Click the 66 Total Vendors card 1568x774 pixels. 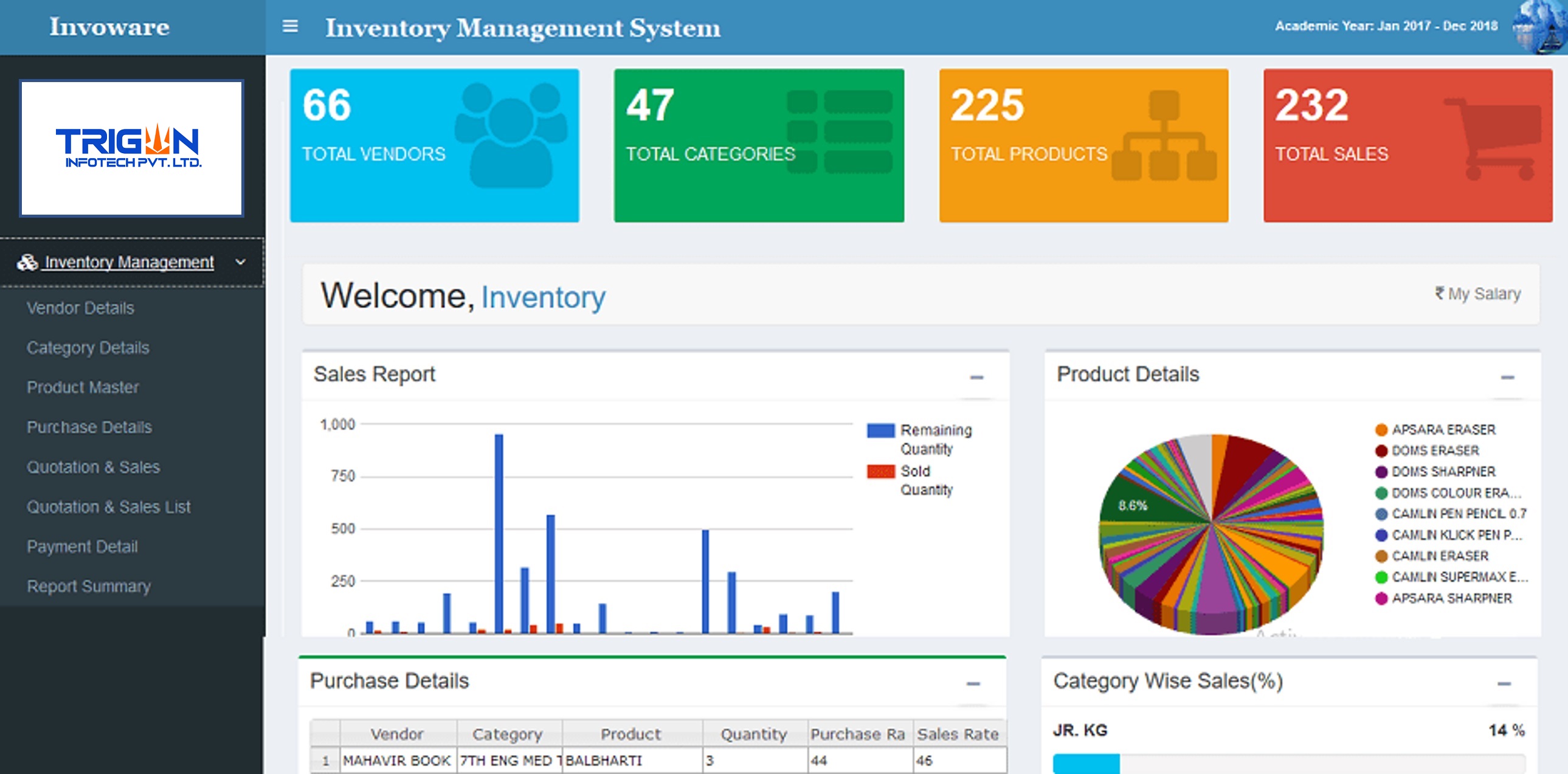[x=435, y=145]
